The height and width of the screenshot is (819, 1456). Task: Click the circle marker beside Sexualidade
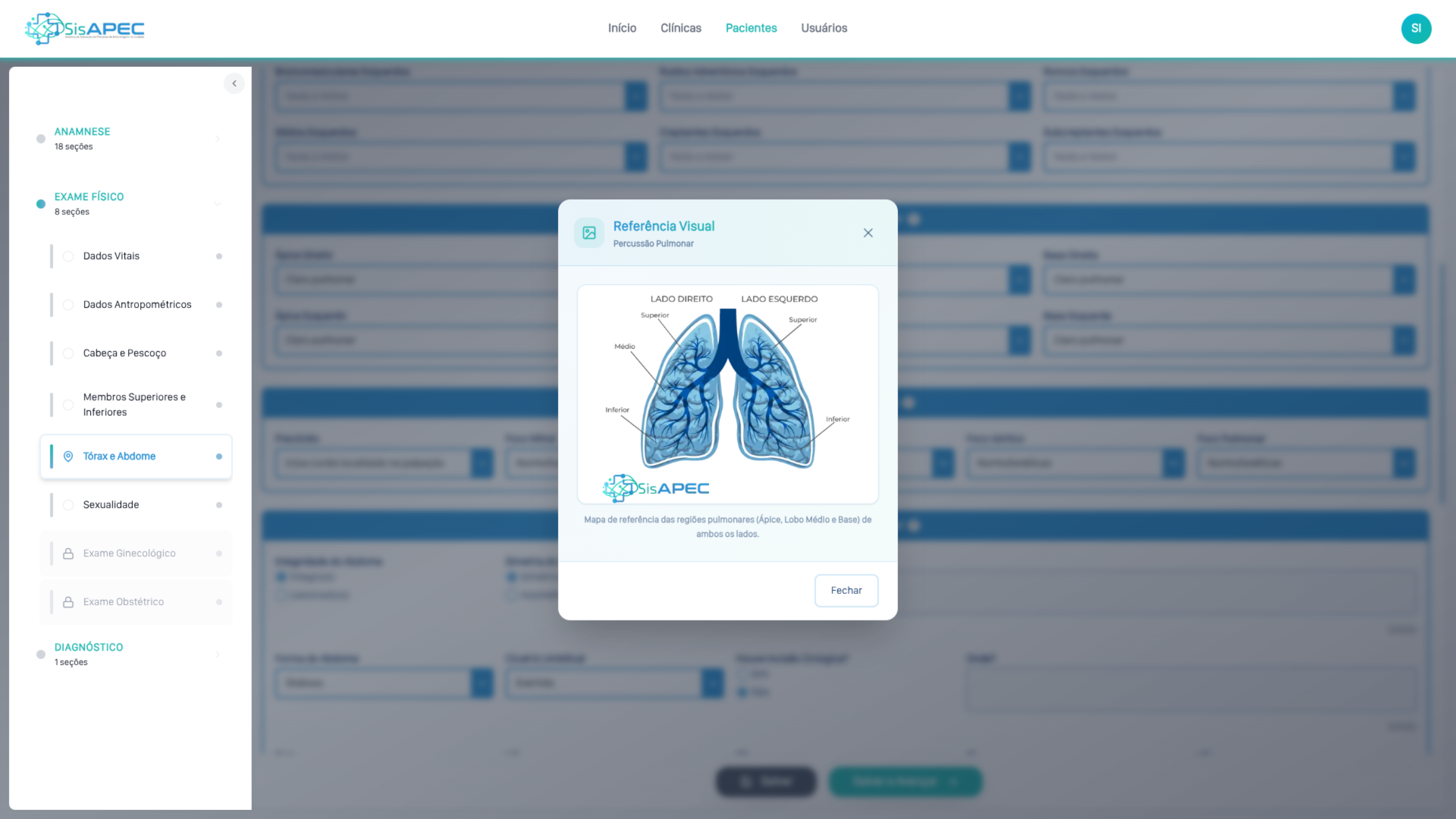[69, 505]
